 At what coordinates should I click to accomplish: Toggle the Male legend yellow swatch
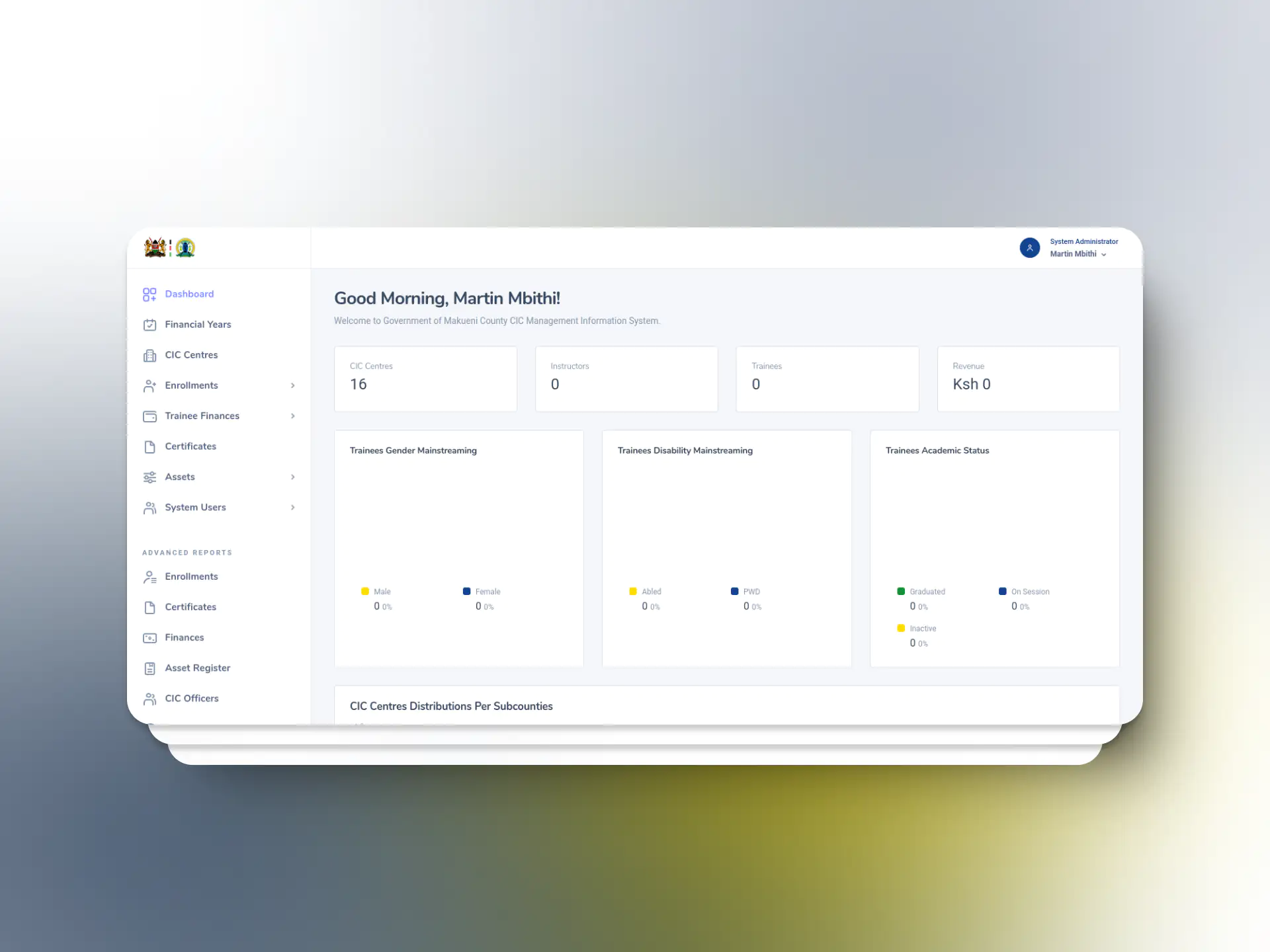pyautogui.click(x=365, y=591)
